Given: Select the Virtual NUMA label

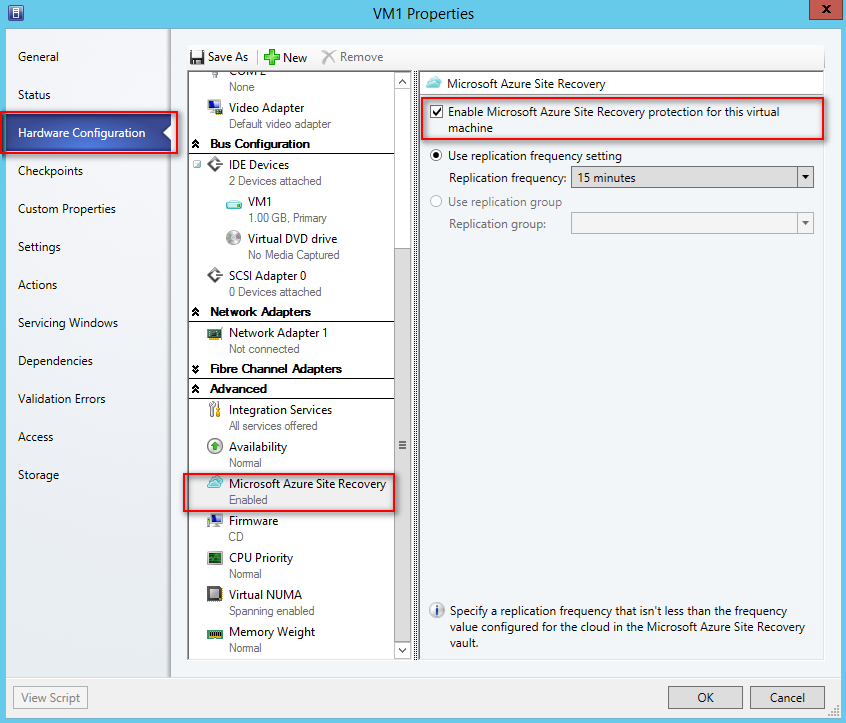Looking at the screenshot, I should pyautogui.click(x=265, y=595).
